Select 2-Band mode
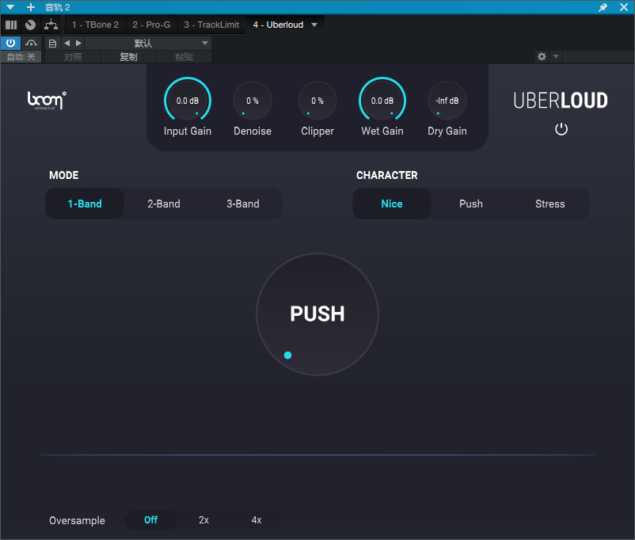The image size is (635, 540). tap(164, 204)
